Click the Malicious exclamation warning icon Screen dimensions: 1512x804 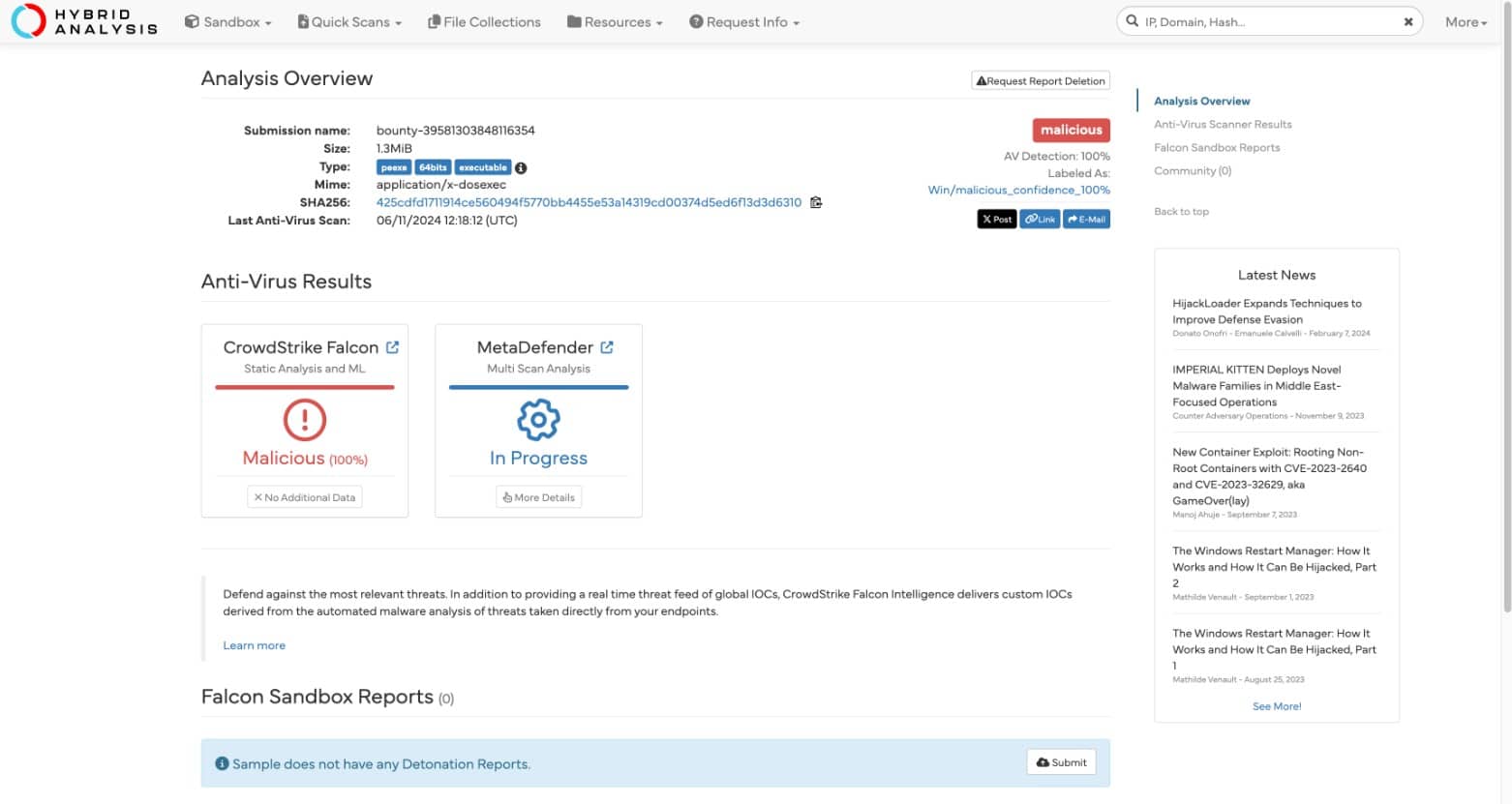pyautogui.click(x=305, y=420)
